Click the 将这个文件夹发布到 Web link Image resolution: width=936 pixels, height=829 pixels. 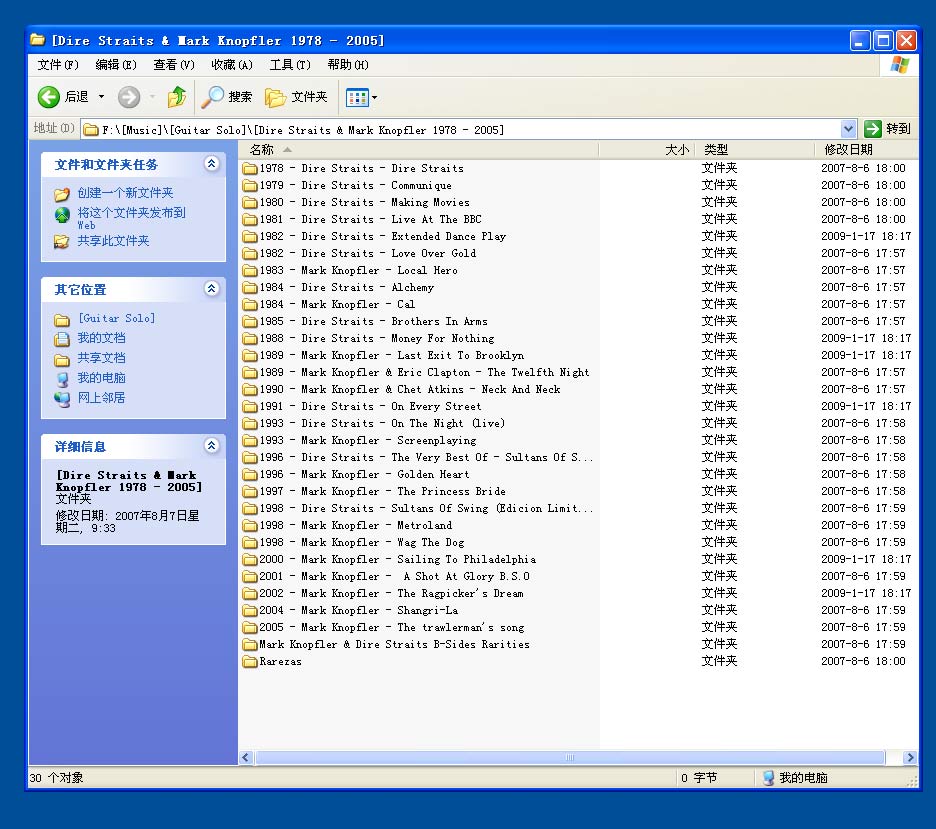pyautogui.click(x=131, y=218)
